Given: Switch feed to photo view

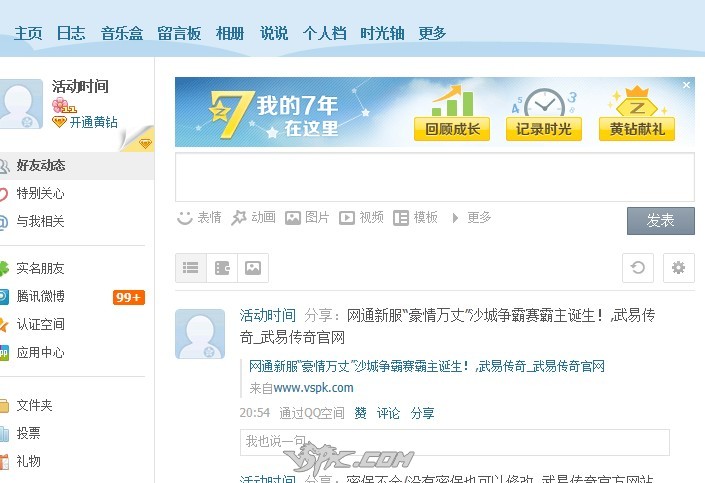Looking at the screenshot, I should coord(253,268).
